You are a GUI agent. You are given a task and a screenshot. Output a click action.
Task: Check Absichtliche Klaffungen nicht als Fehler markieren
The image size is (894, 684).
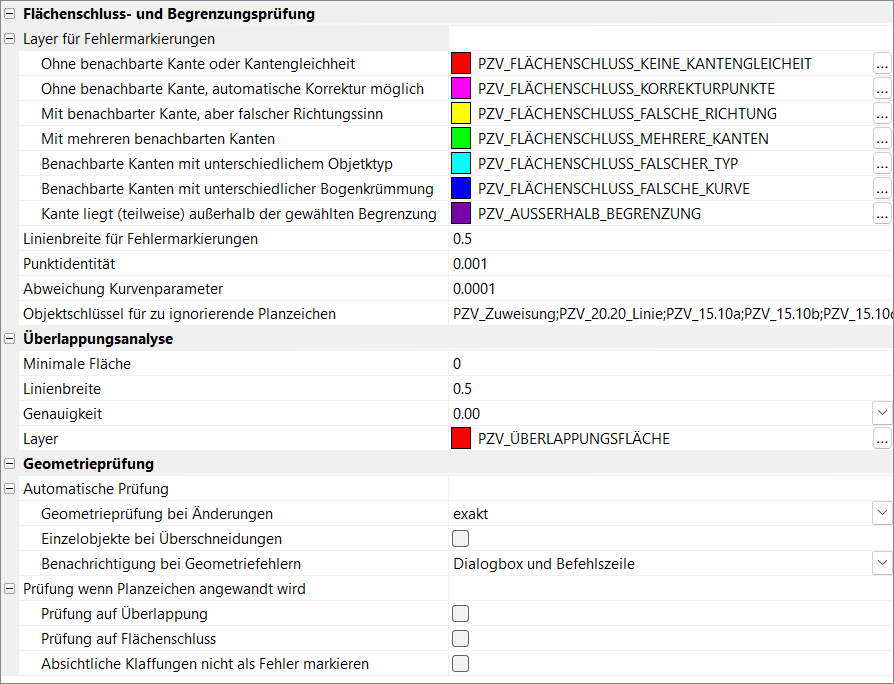pyautogui.click(x=461, y=664)
